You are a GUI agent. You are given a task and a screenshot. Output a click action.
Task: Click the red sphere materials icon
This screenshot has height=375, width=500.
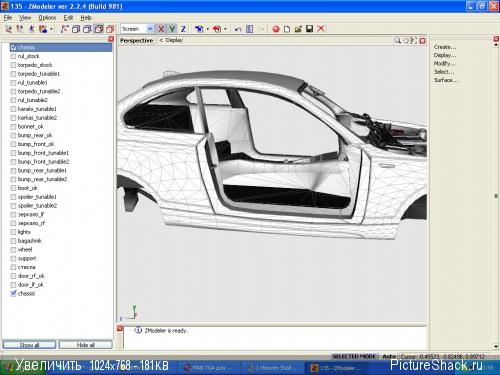tap(276, 29)
